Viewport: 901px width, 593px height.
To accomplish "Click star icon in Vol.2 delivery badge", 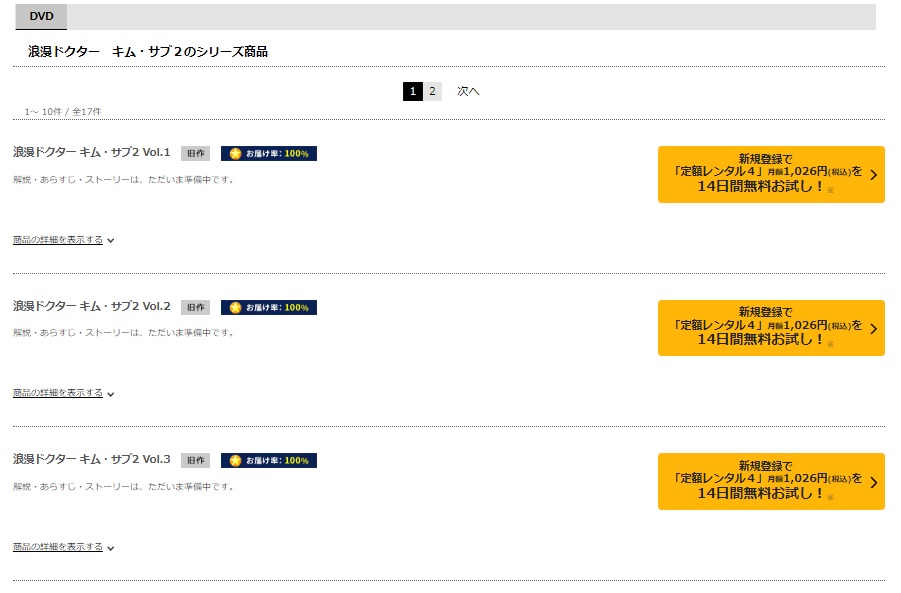I will [236, 307].
